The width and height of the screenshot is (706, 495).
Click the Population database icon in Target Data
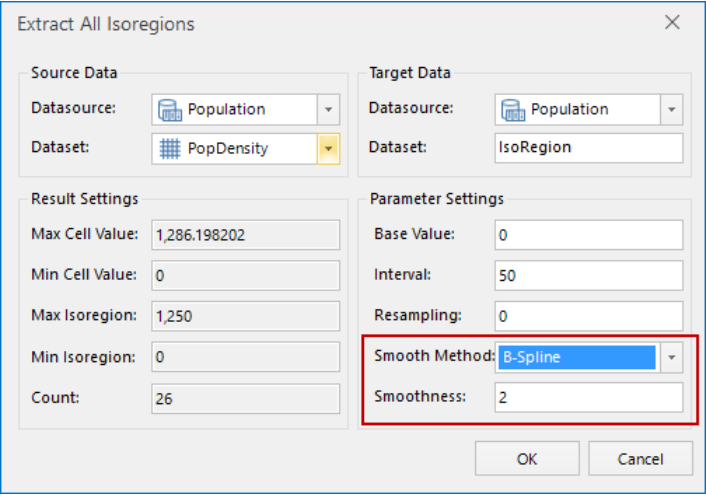coord(513,109)
